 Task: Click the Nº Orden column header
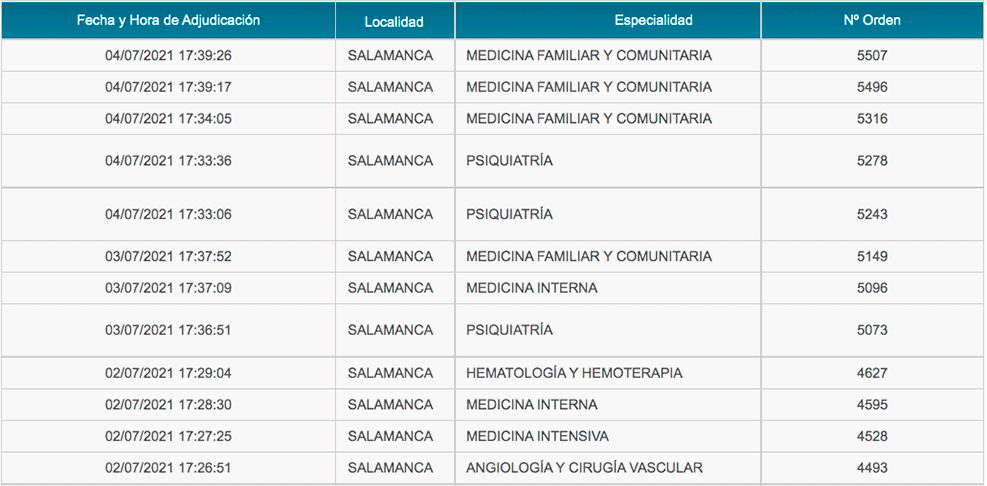[872, 20]
